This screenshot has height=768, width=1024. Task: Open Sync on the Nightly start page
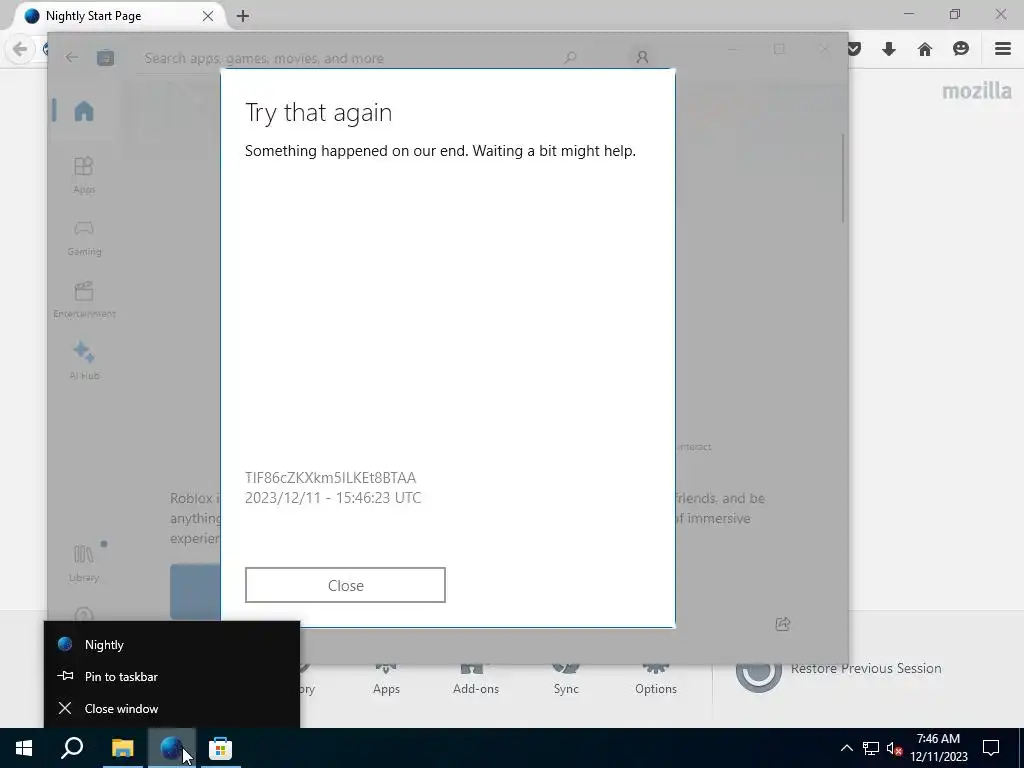point(566,679)
